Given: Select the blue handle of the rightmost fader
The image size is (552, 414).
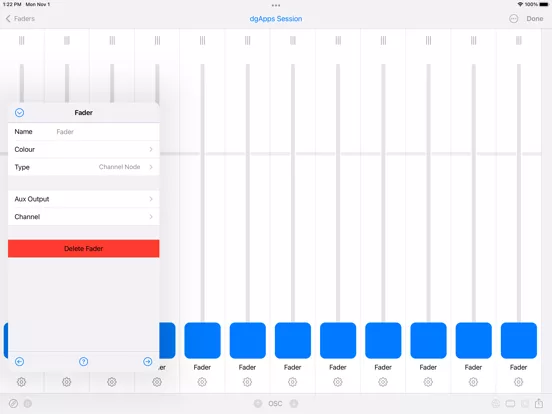Looking at the screenshot, I should [519, 340].
